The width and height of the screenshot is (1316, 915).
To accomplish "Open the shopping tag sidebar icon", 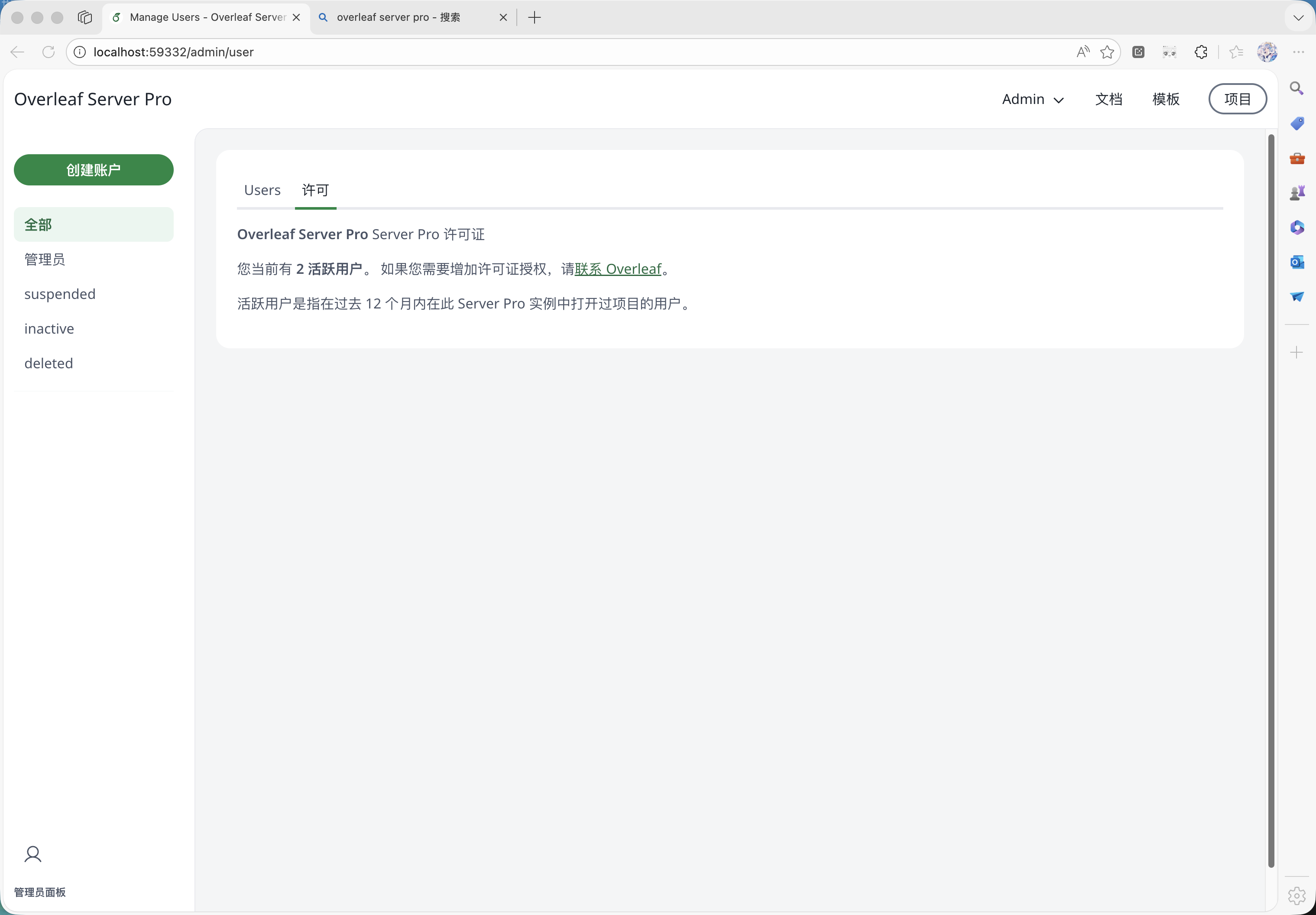I will click(x=1297, y=123).
